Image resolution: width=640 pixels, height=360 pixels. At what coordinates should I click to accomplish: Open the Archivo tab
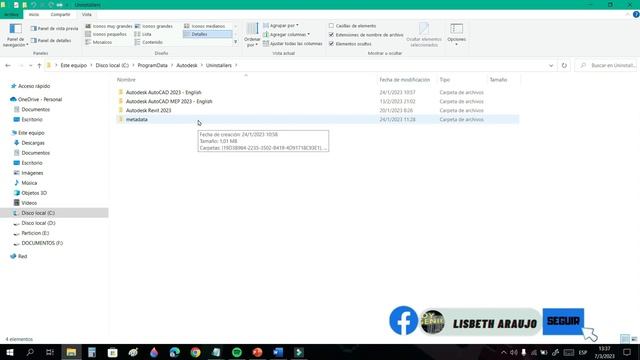tap(11, 14)
